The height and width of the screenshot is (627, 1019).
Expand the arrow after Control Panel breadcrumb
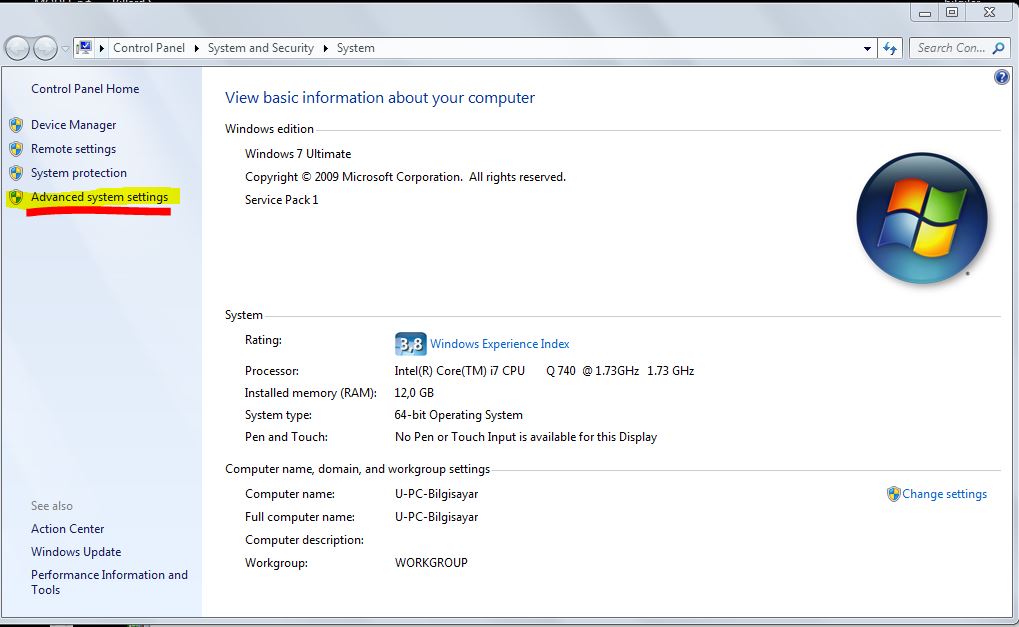click(196, 48)
